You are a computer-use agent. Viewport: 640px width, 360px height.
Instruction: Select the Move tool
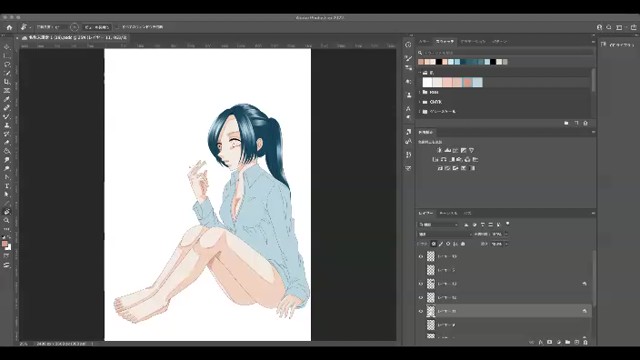pos(7,47)
